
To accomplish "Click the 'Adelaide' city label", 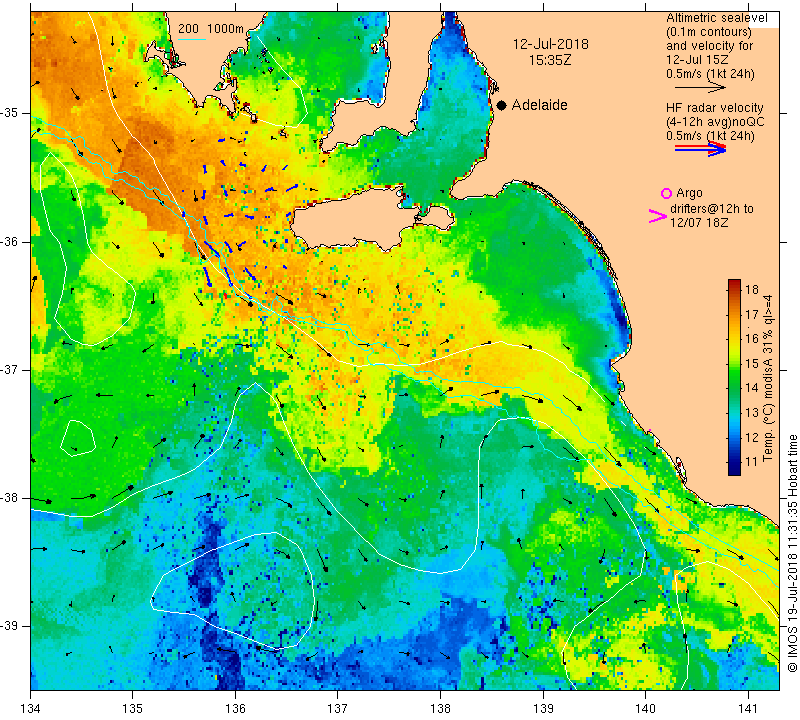I will (x=540, y=105).
